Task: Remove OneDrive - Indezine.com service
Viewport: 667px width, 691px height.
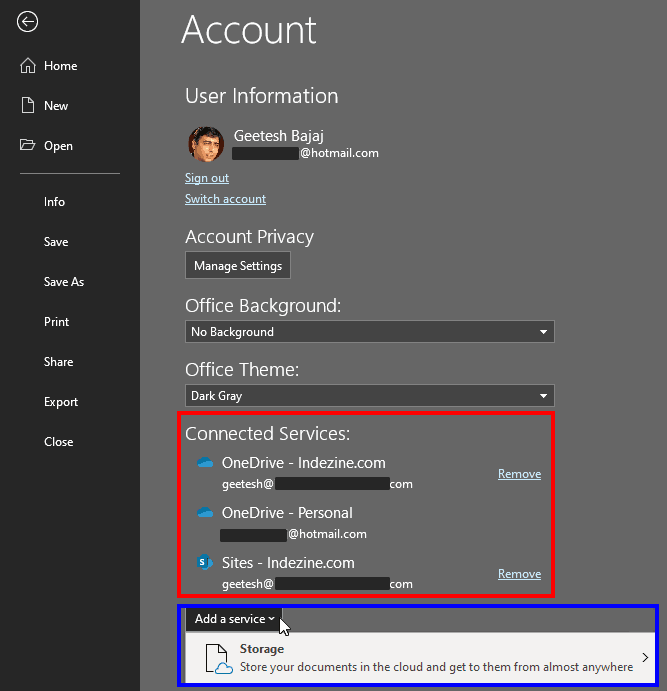Action: (x=519, y=474)
